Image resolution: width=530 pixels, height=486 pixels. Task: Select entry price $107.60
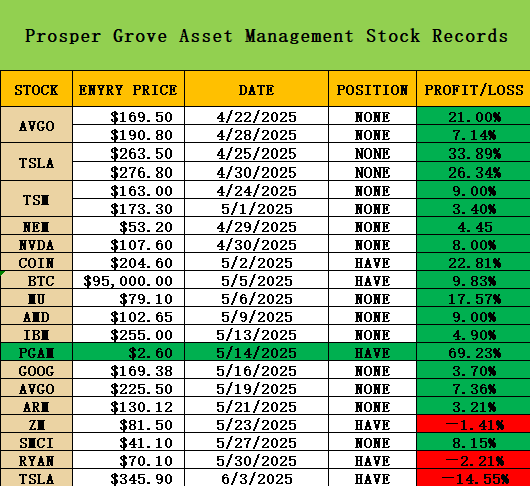coord(128,244)
